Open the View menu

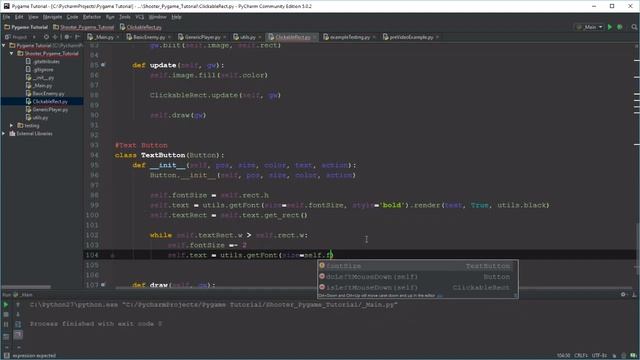[33, 17]
